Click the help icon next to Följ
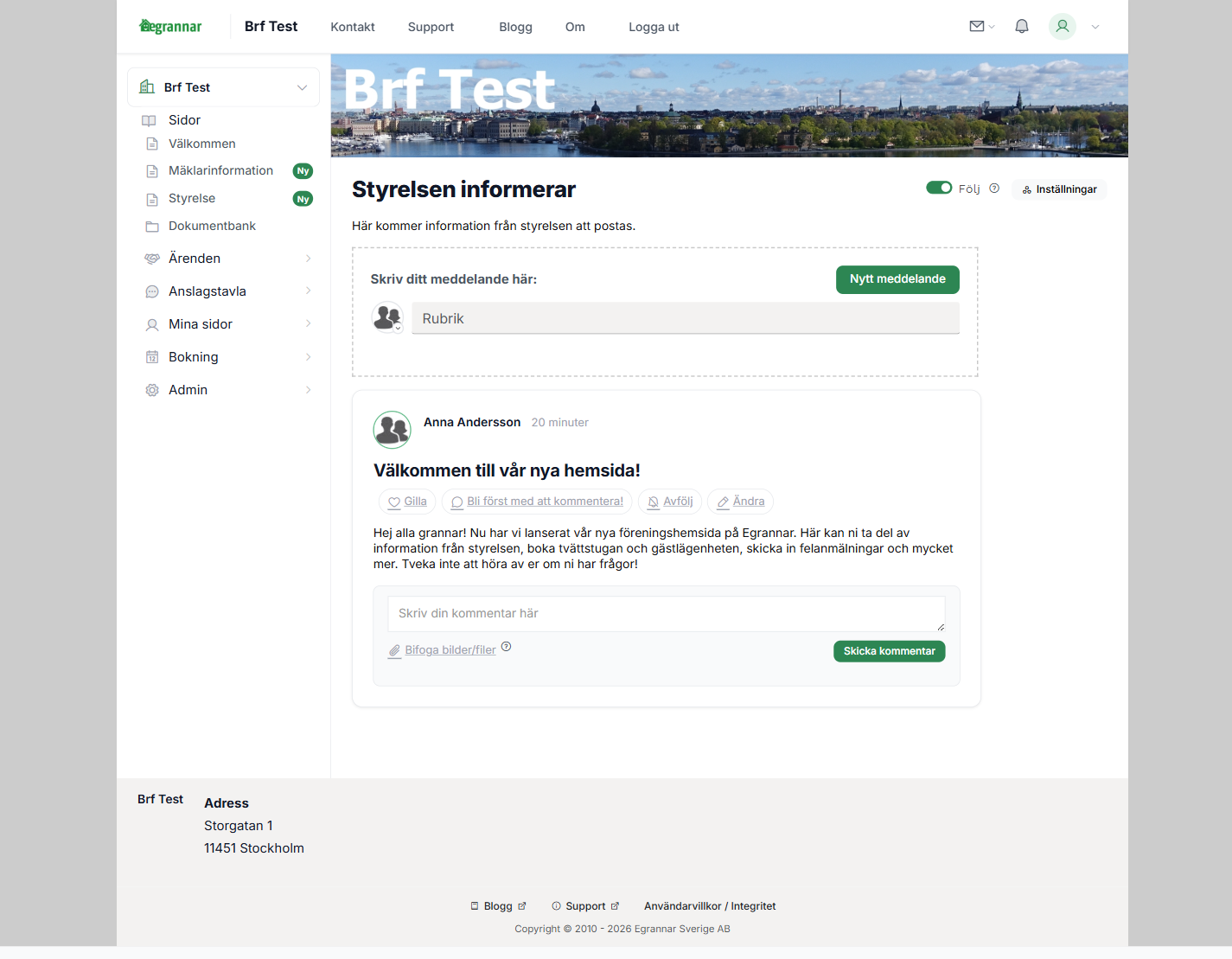 994,188
